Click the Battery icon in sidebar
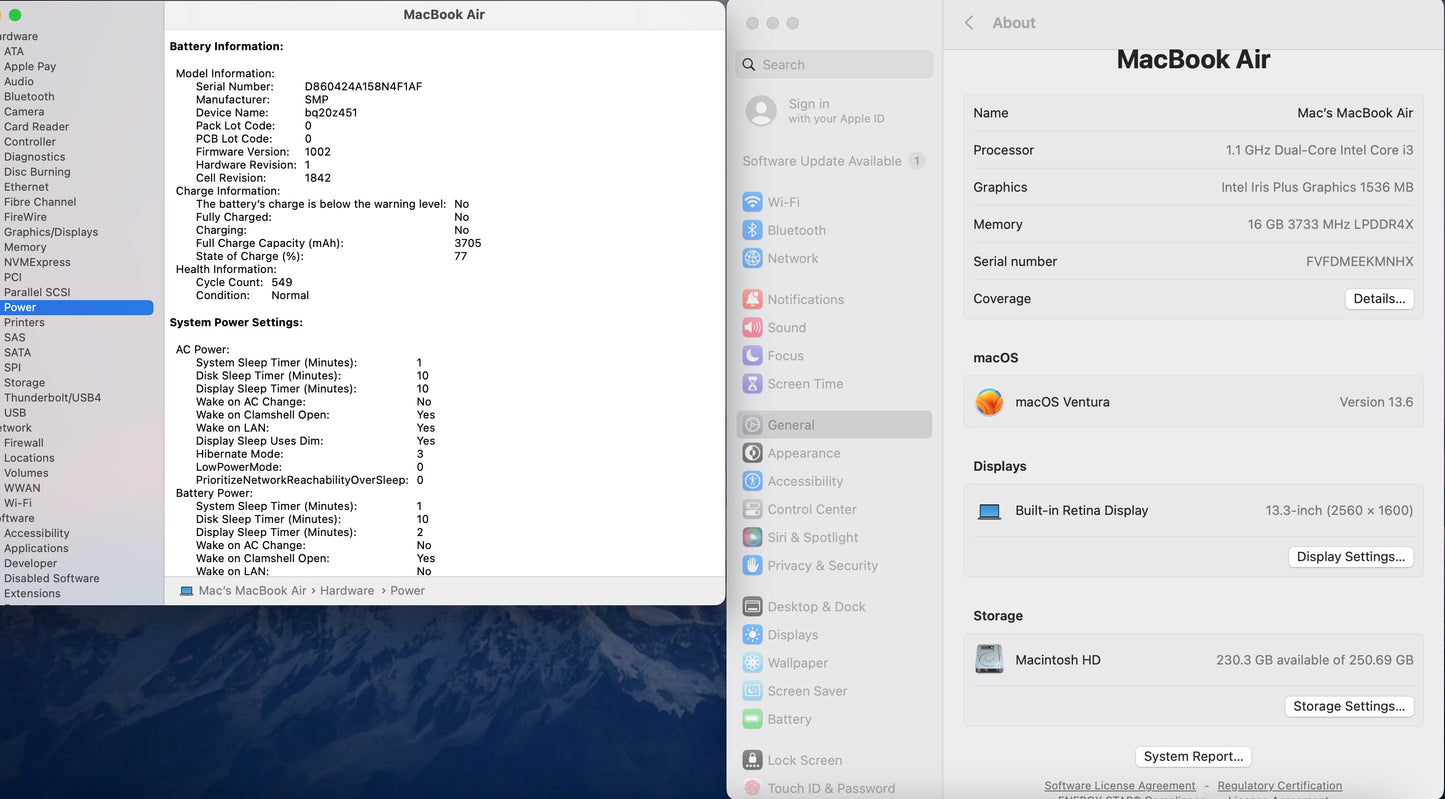1445x799 pixels. coord(752,719)
